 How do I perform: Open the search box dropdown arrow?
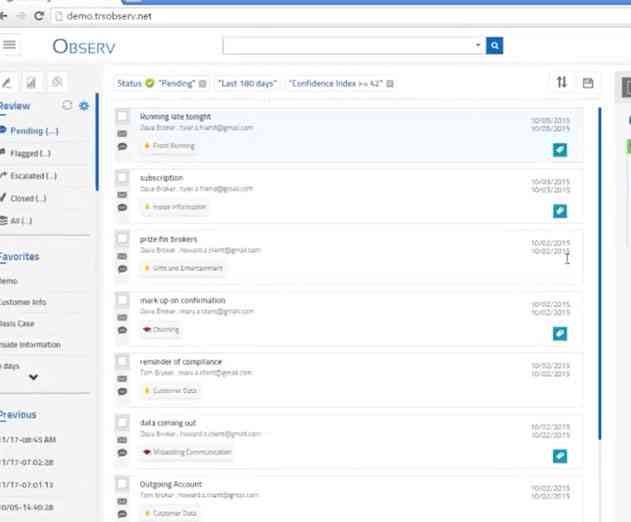478,45
